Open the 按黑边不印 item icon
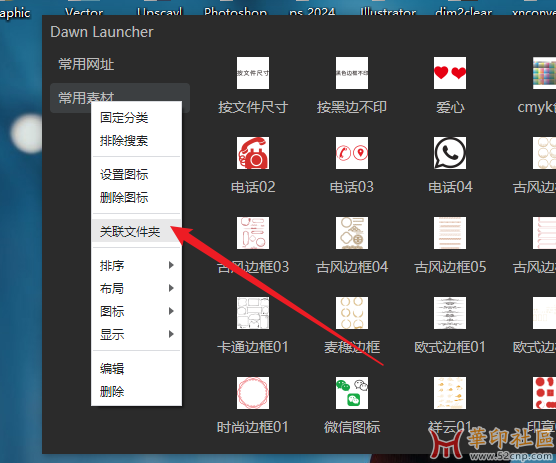The height and width of the screenshot is (463, 556). (352, 73)
